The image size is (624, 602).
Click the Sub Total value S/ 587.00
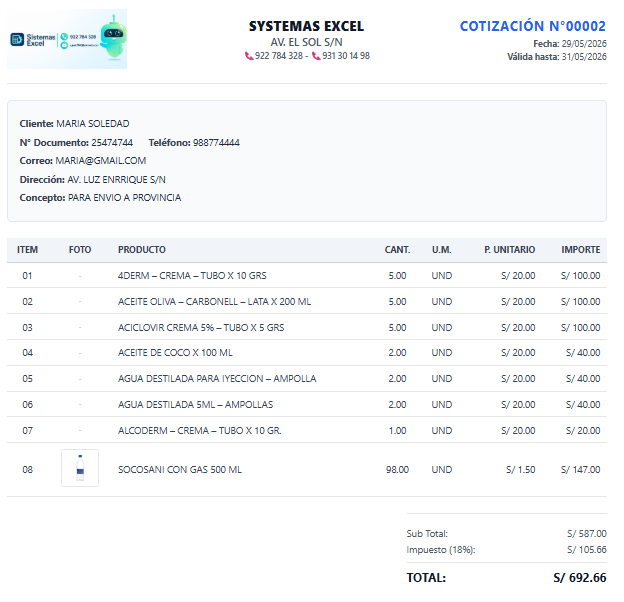(587, 534)
